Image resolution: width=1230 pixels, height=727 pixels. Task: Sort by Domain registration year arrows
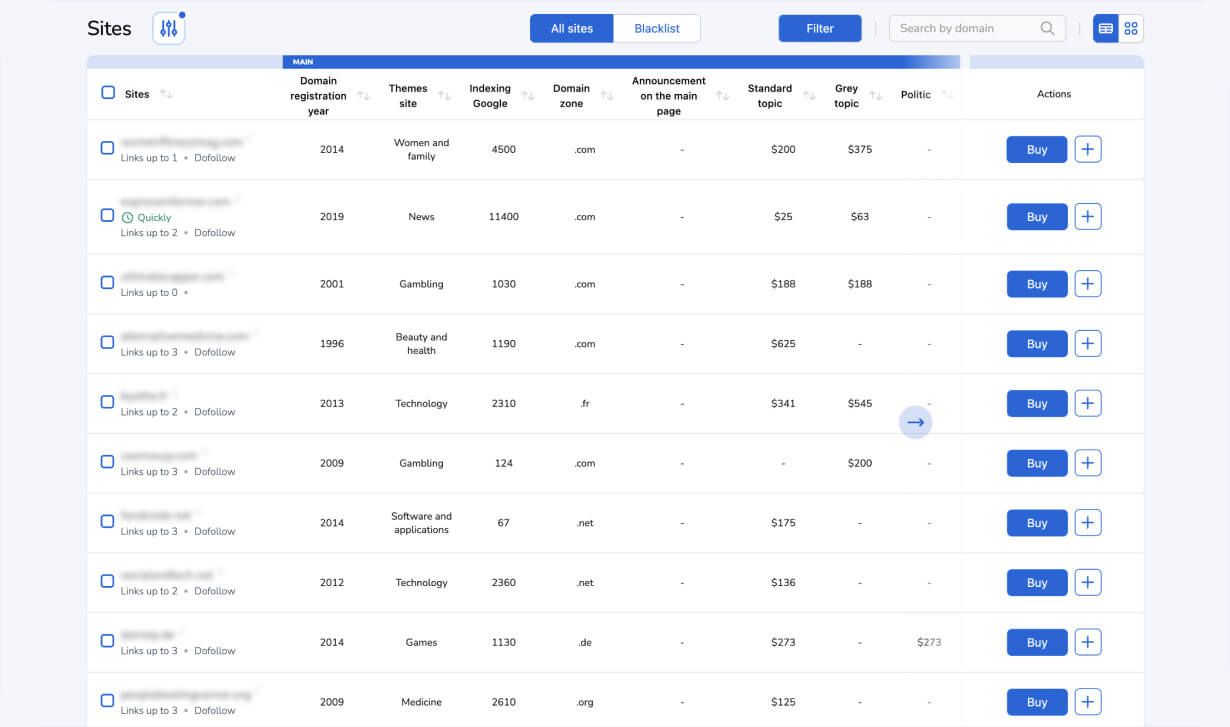click(363, 96)
